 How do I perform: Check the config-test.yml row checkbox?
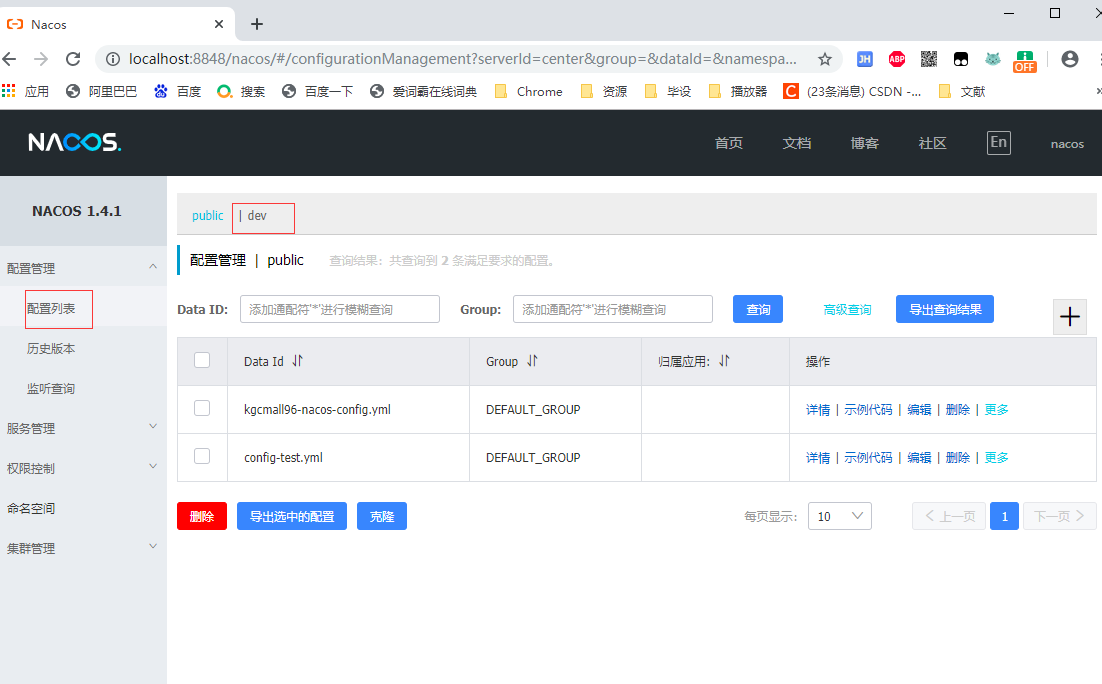[x=202, y=456]
